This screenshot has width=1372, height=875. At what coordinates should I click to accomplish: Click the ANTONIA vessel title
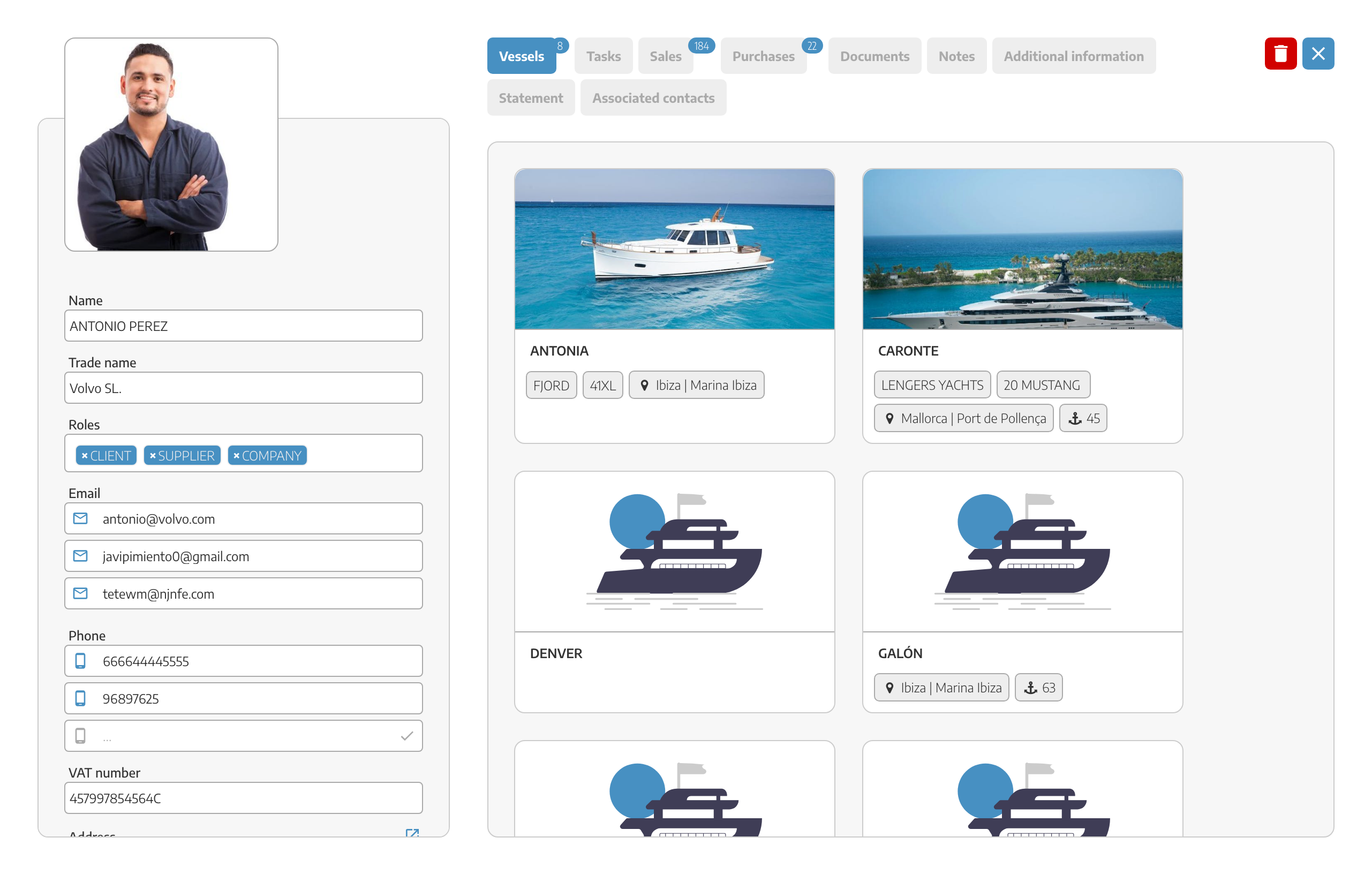559,351
